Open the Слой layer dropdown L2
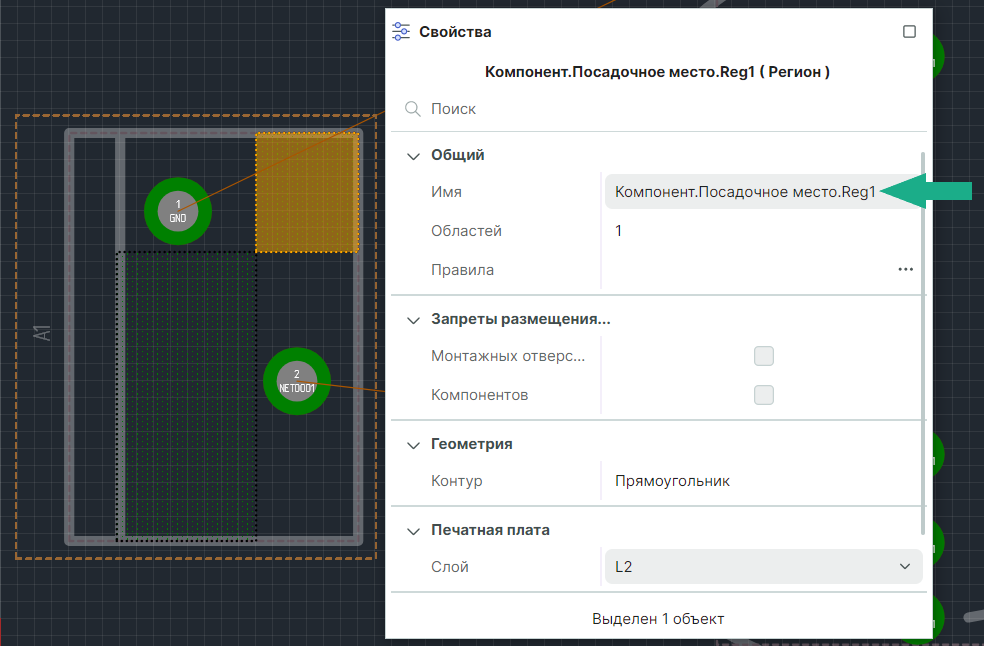 coord(763,567)
